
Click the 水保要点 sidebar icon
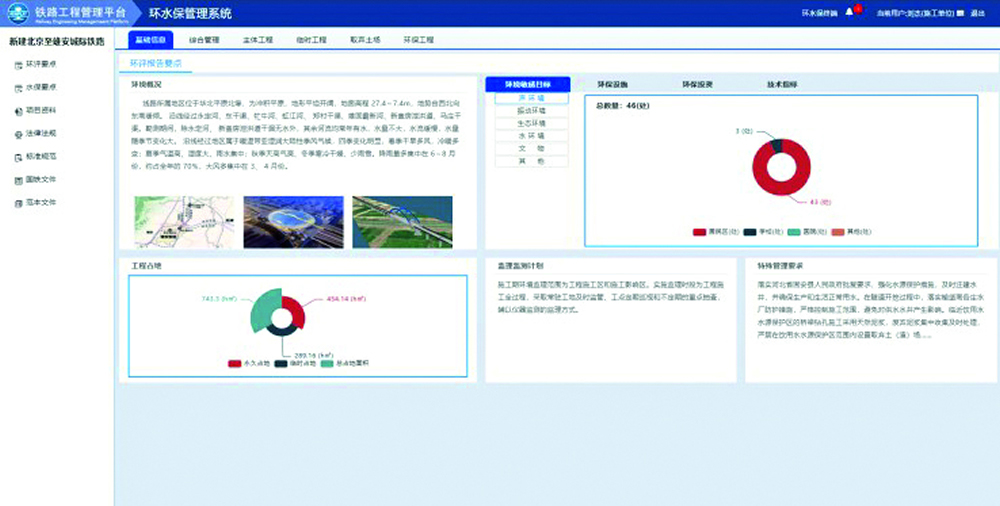click(18, 88)
